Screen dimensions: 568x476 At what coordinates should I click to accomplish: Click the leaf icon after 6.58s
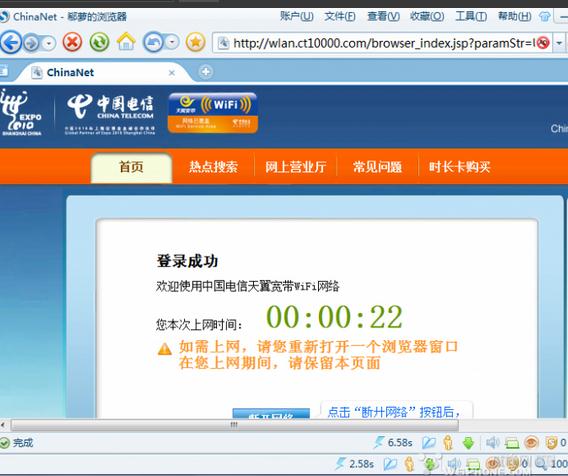click(429, 443)
